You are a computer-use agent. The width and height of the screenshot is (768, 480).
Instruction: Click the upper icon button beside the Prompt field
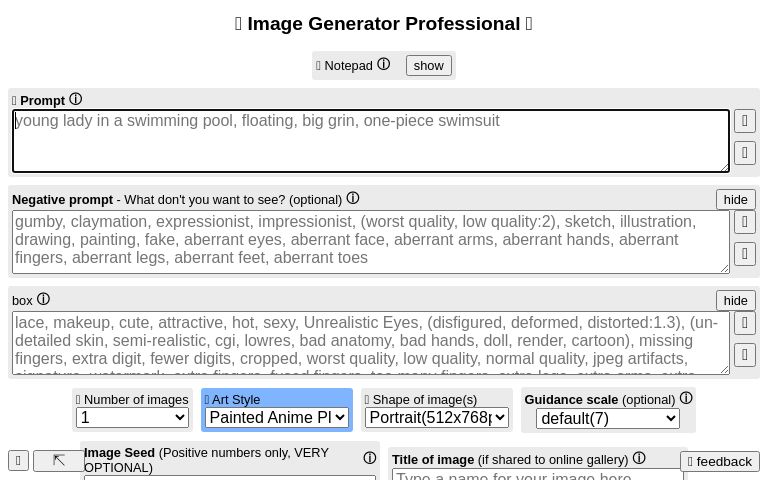(x=745, y=121)
